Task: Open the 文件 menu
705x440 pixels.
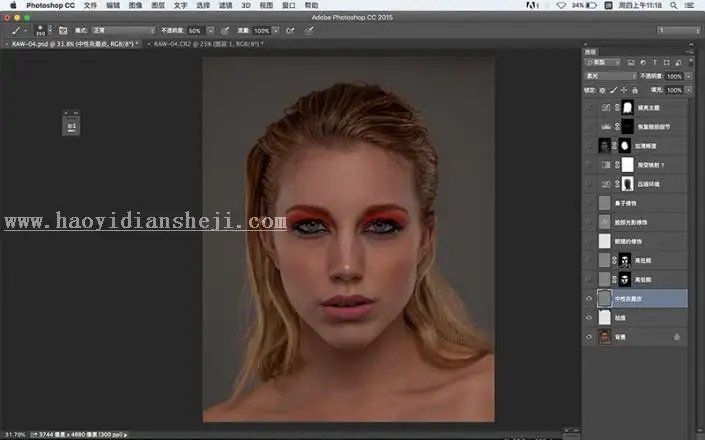Action: pos(90,5)
